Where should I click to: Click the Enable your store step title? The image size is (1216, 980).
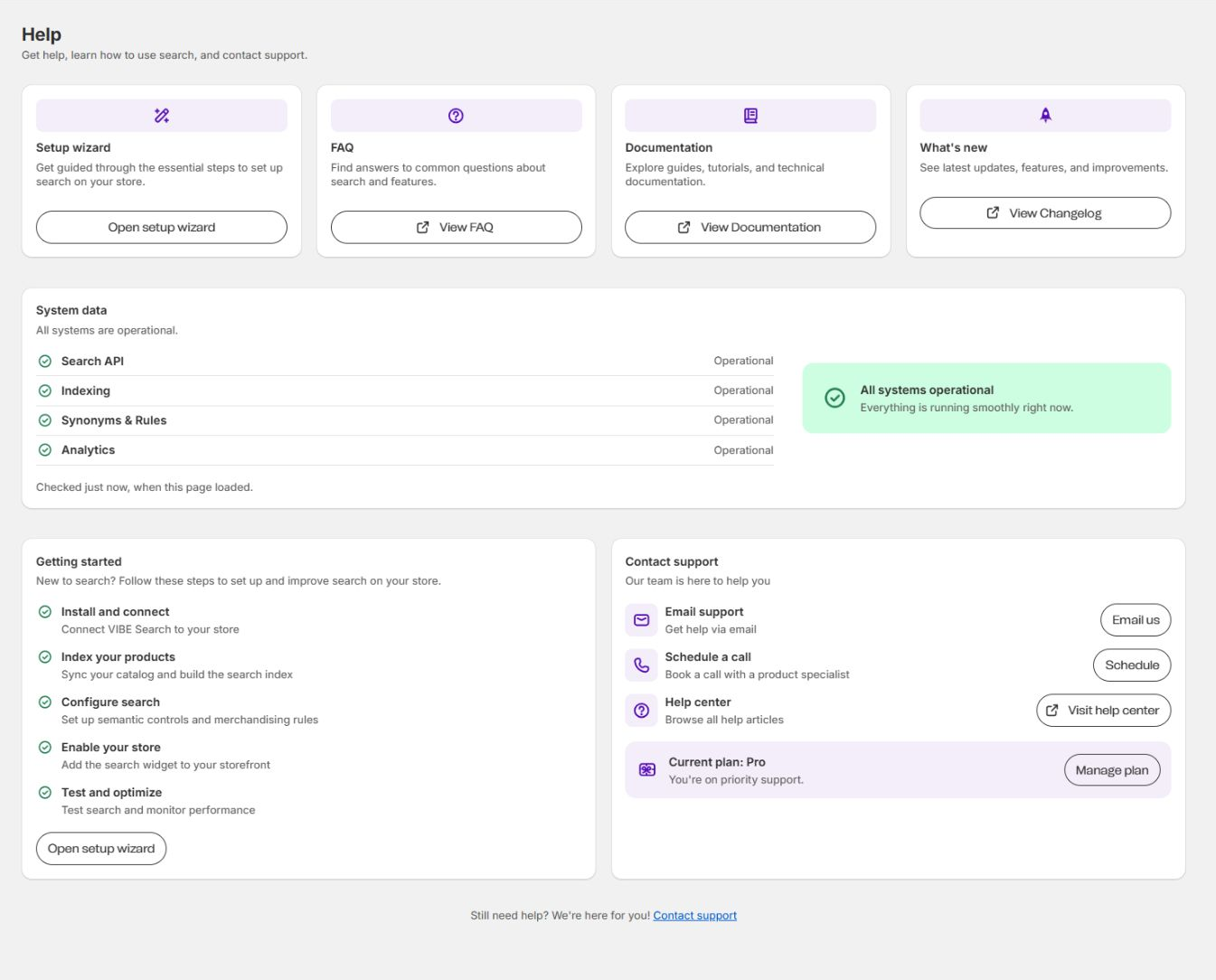point(111,748)
